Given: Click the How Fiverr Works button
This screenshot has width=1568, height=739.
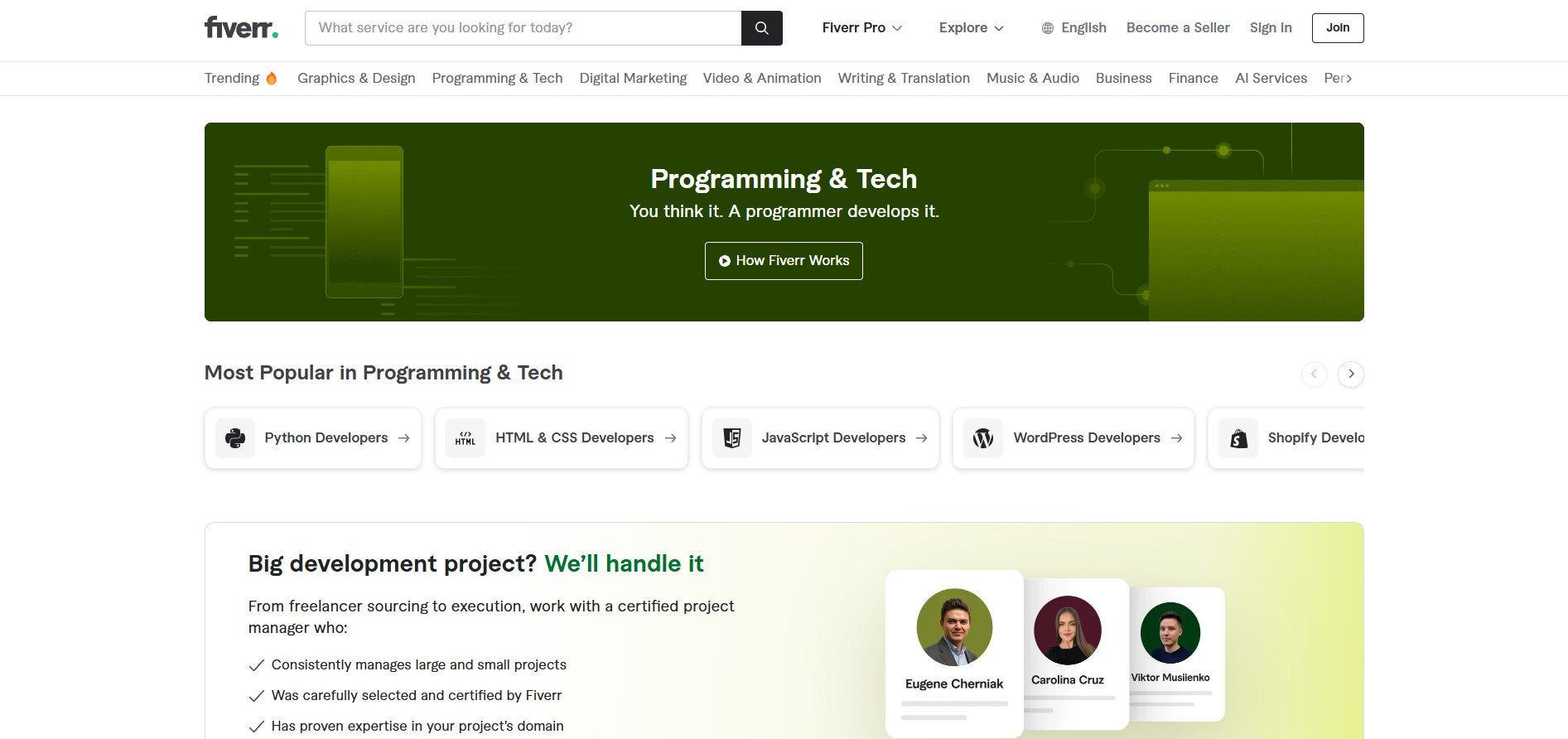Looking at the screenshot, I should coord(784,261).
